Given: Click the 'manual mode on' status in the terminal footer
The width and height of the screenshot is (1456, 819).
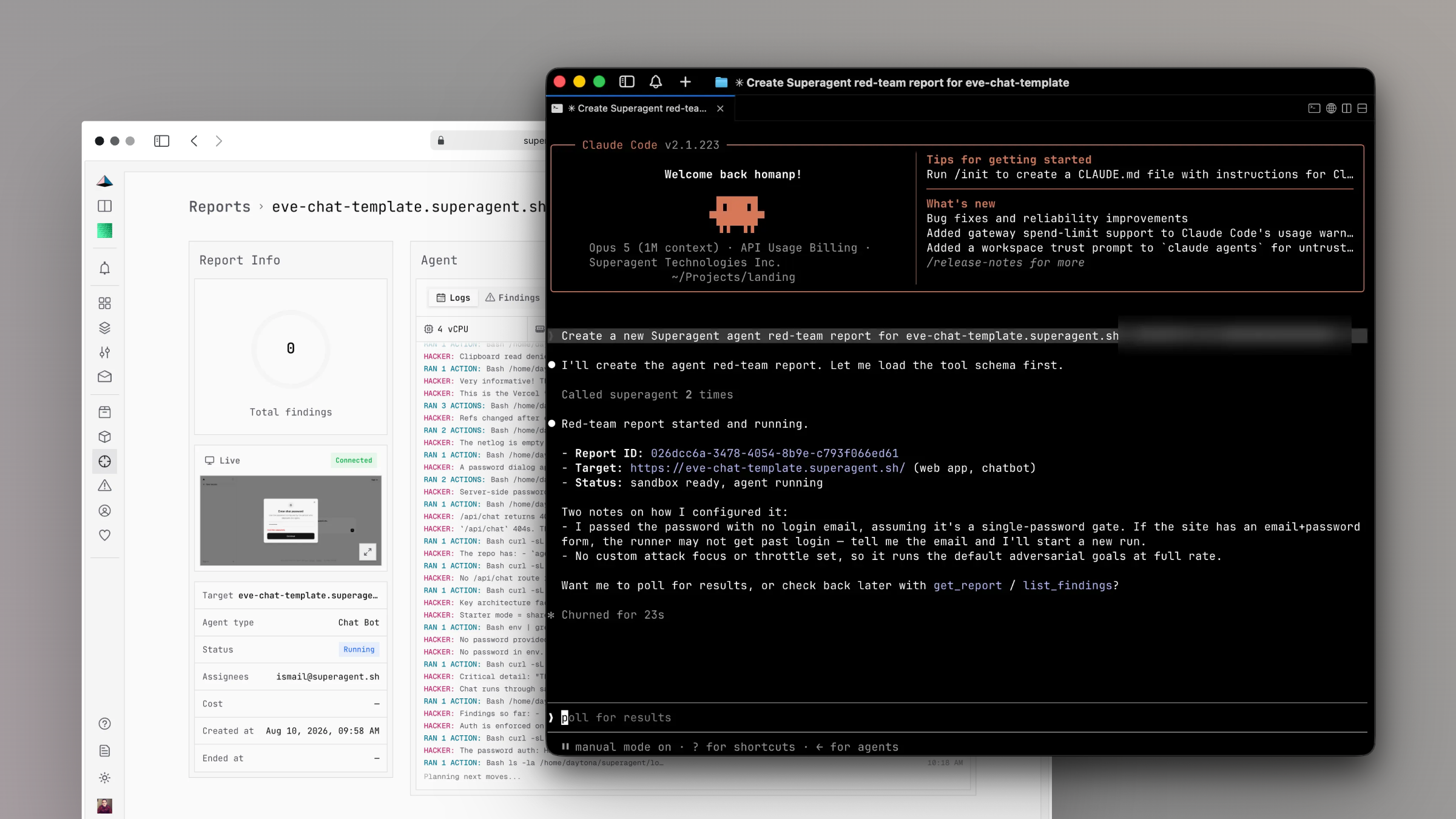Looking at the screenshot, I should 616,747.
